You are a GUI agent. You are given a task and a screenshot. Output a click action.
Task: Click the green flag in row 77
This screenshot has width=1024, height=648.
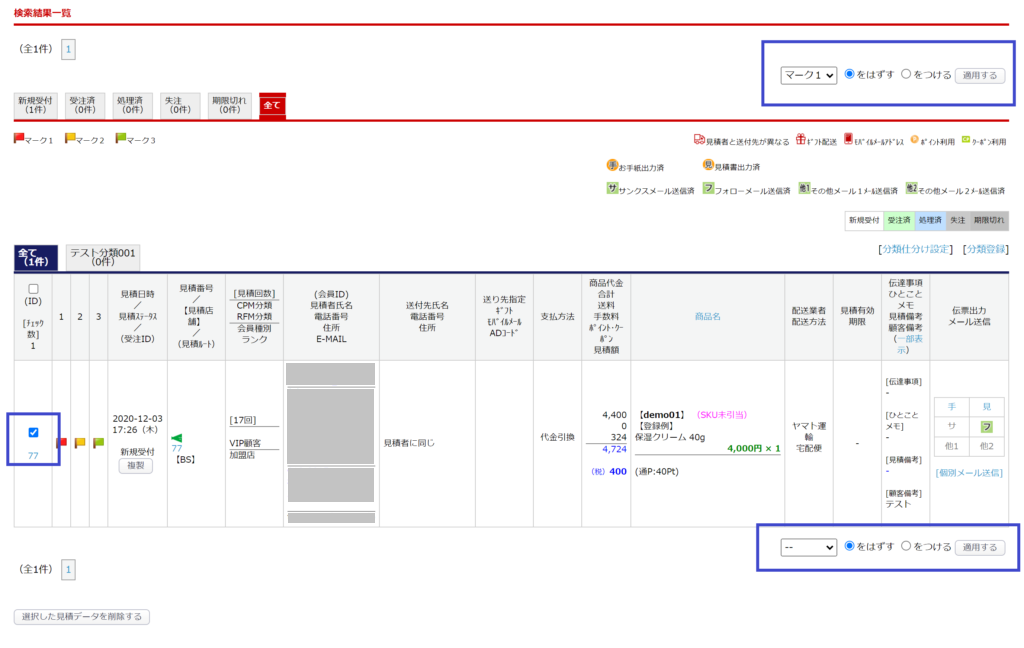pyautogui.click(x=99, y=443)
